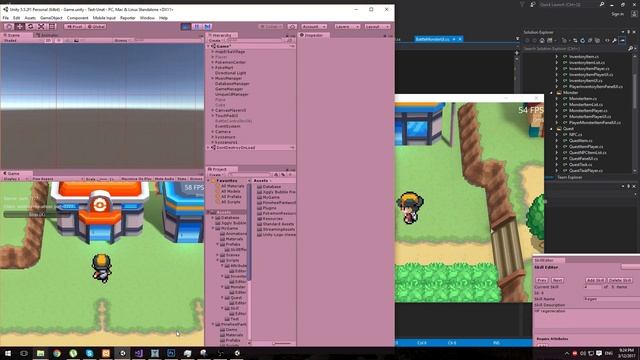
Task: Toggle Stats overlay in Game view
Action: click(182, 179)
